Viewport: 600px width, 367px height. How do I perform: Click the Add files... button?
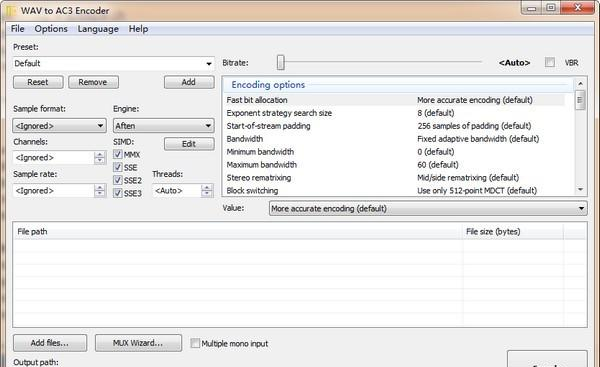click(50, 343)
